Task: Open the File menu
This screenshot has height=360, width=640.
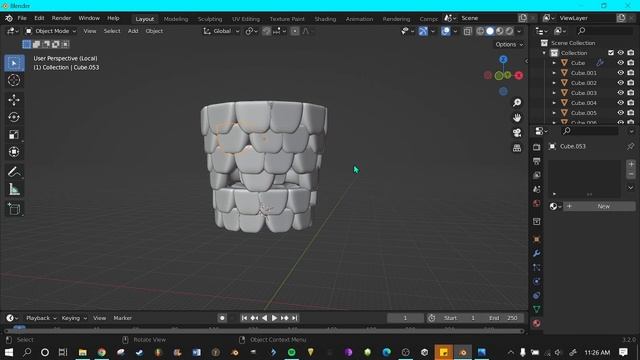Action: click(22, 18)
